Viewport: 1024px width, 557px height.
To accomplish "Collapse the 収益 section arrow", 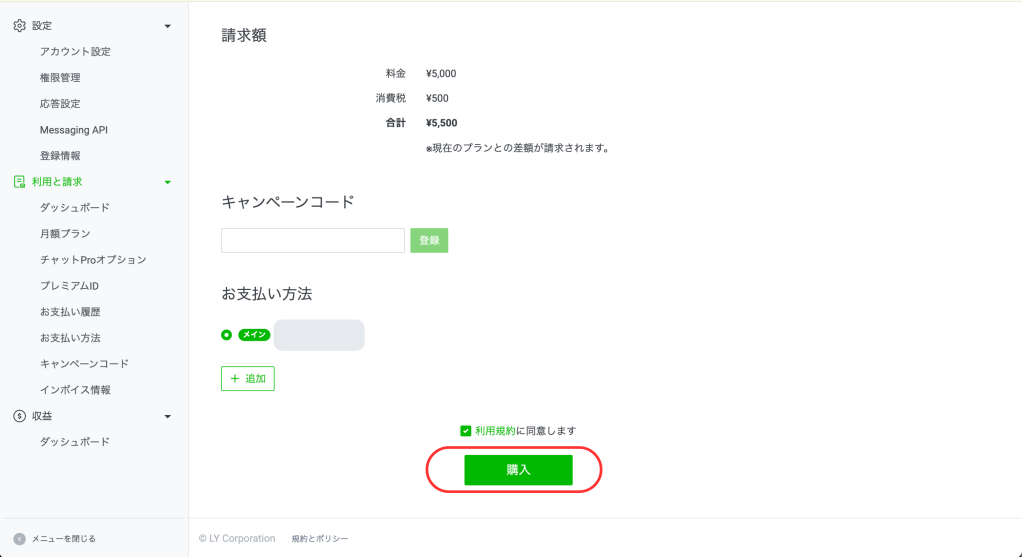I will coord(167,416).
